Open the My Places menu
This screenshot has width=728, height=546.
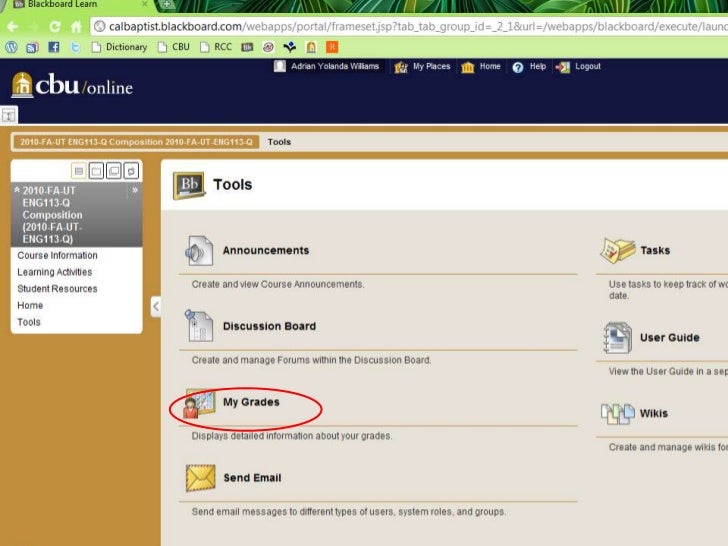tap(431, 66)
